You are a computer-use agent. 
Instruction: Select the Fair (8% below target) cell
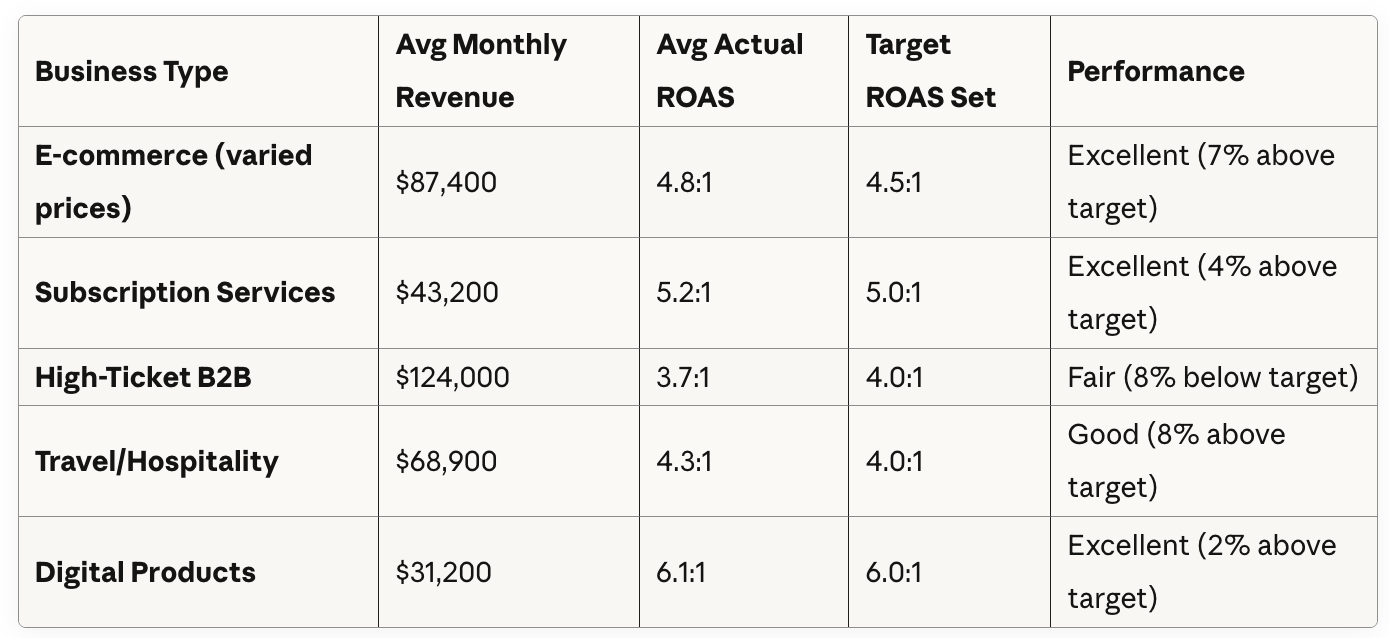[1213, 377]
